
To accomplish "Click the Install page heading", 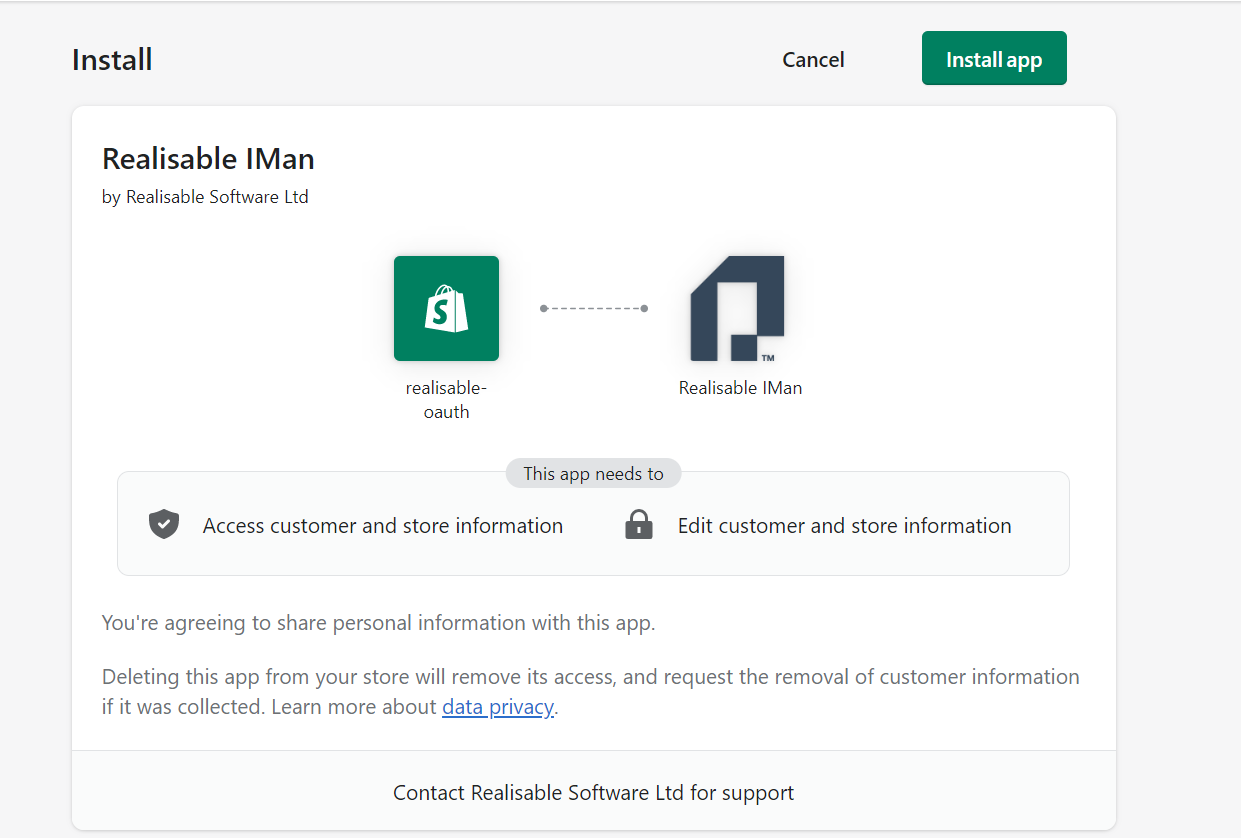I will point(112,60).
